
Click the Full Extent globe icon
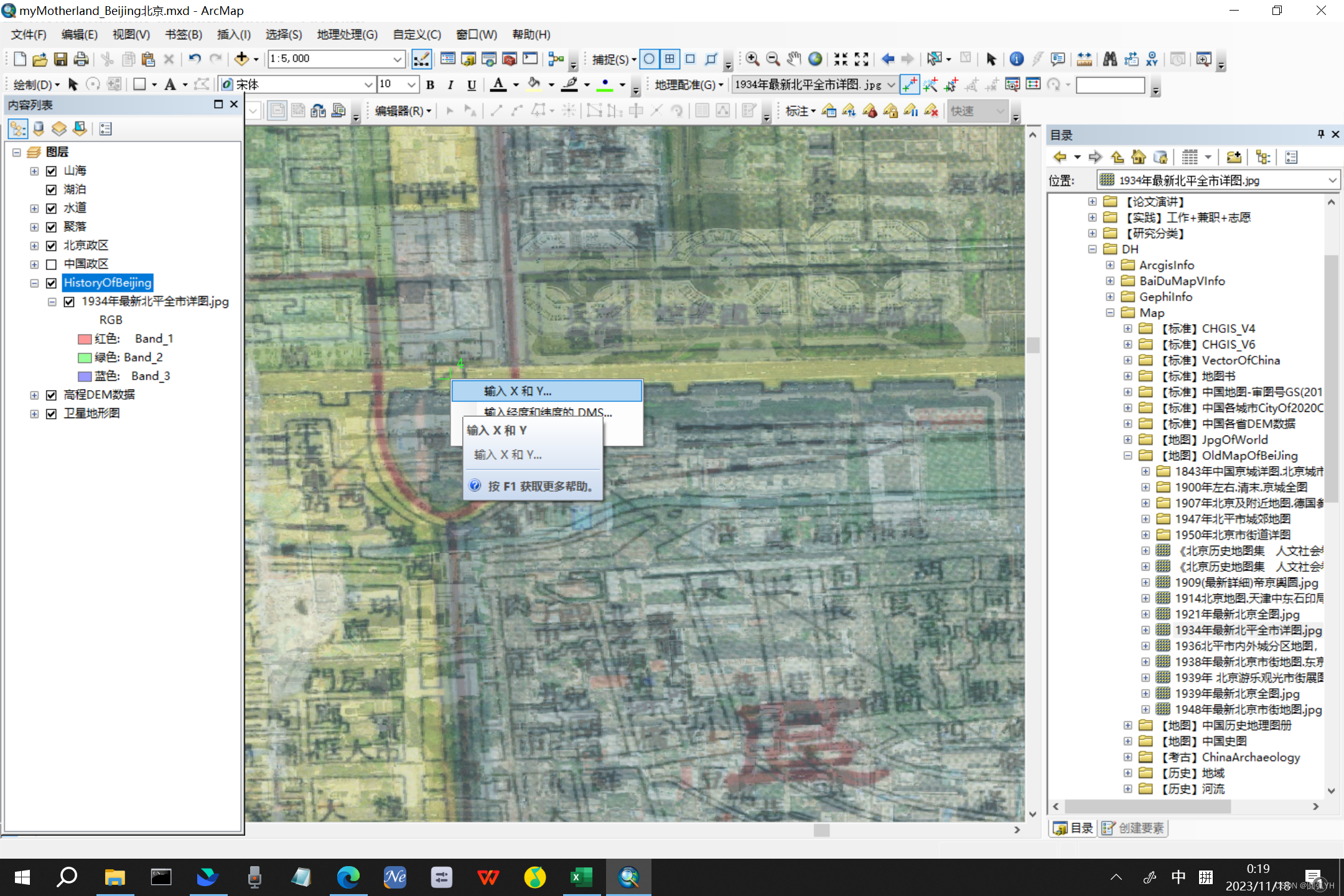pyautogui.click(x=814, y=59)
